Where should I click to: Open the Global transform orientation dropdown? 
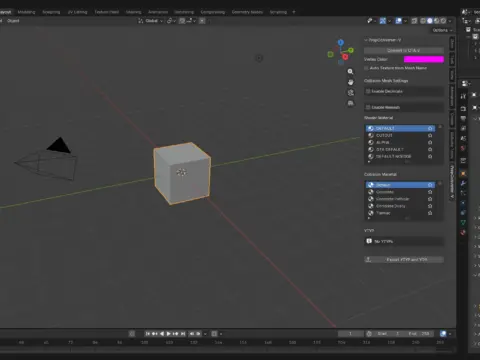tap(151, 21)
